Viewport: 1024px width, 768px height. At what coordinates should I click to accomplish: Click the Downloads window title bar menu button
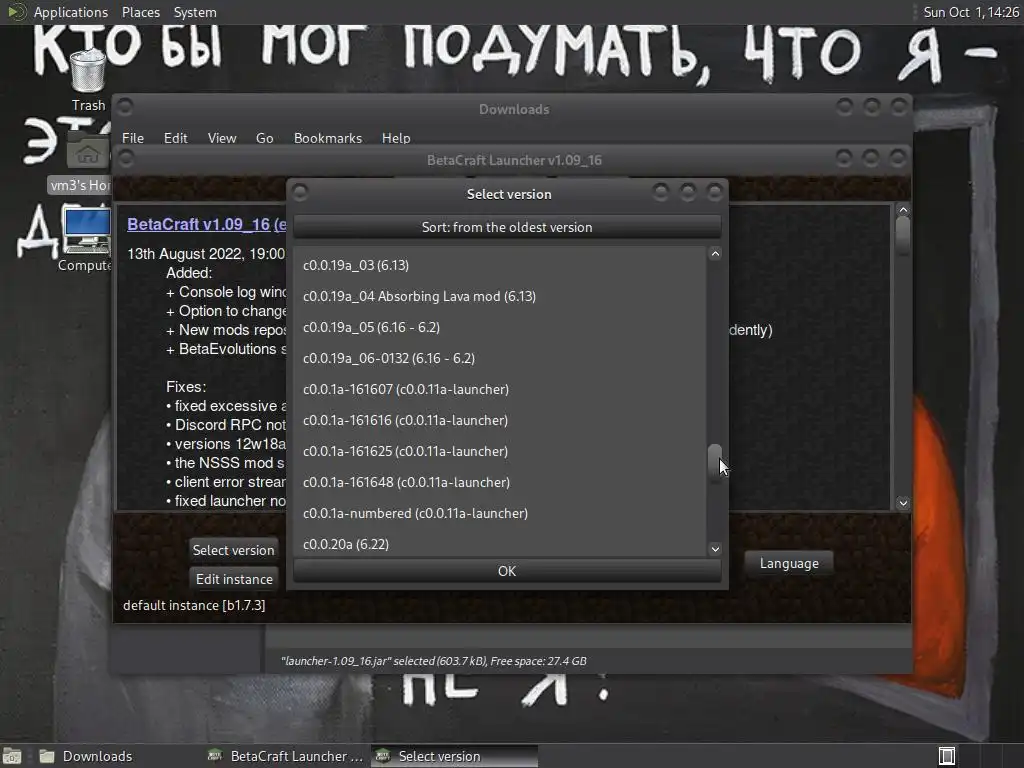click(125, 106)
